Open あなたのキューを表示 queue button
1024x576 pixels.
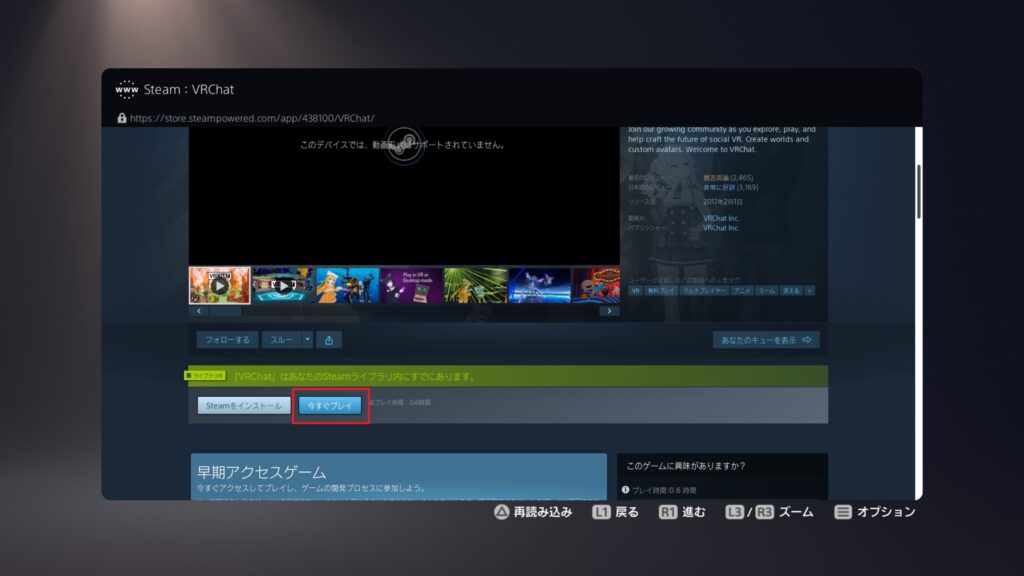tap(765, 340)
